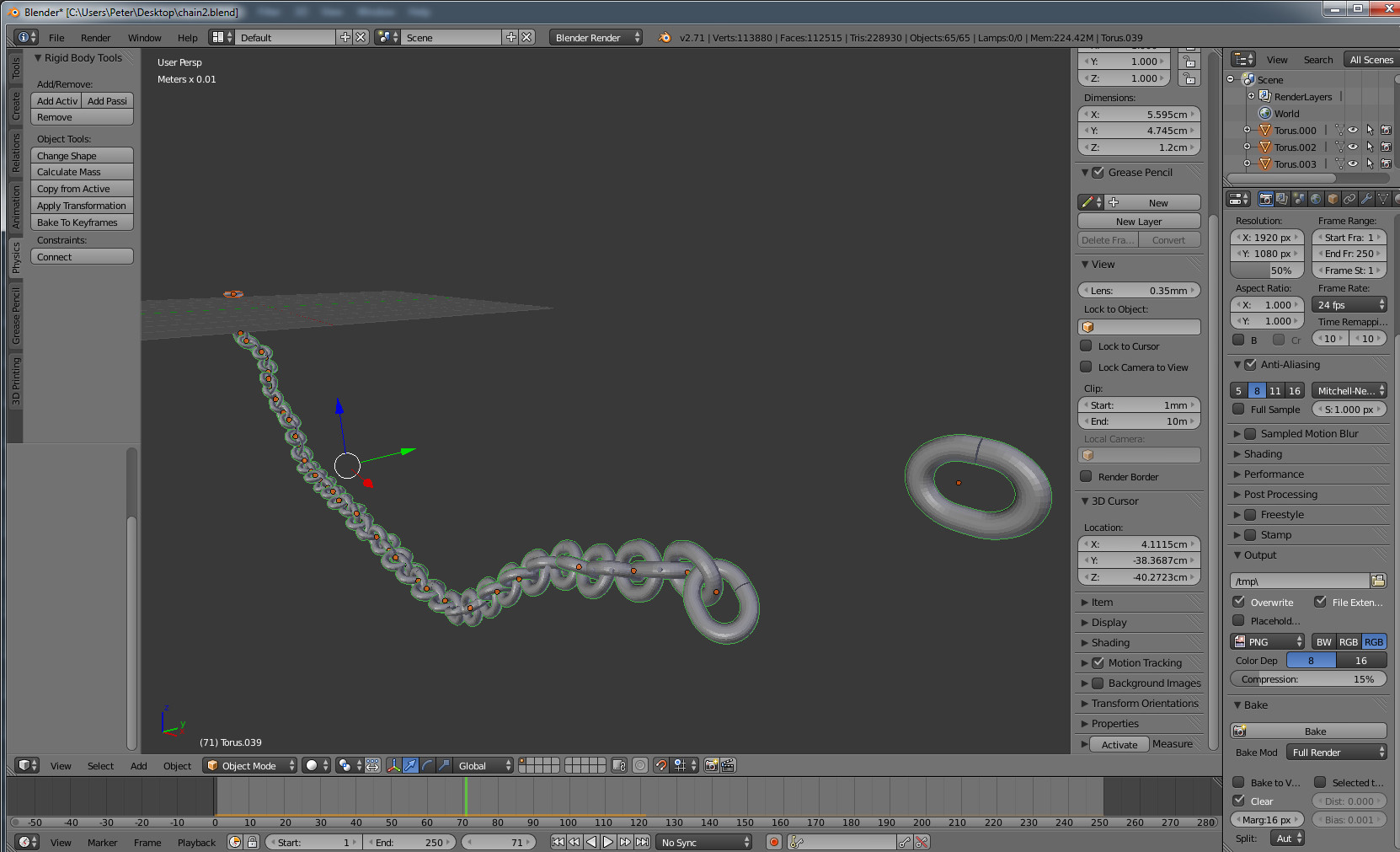The height and width of the screenshot is (852, 1400).
Task: Click the Connect constraints button
Action: point(82,257)
